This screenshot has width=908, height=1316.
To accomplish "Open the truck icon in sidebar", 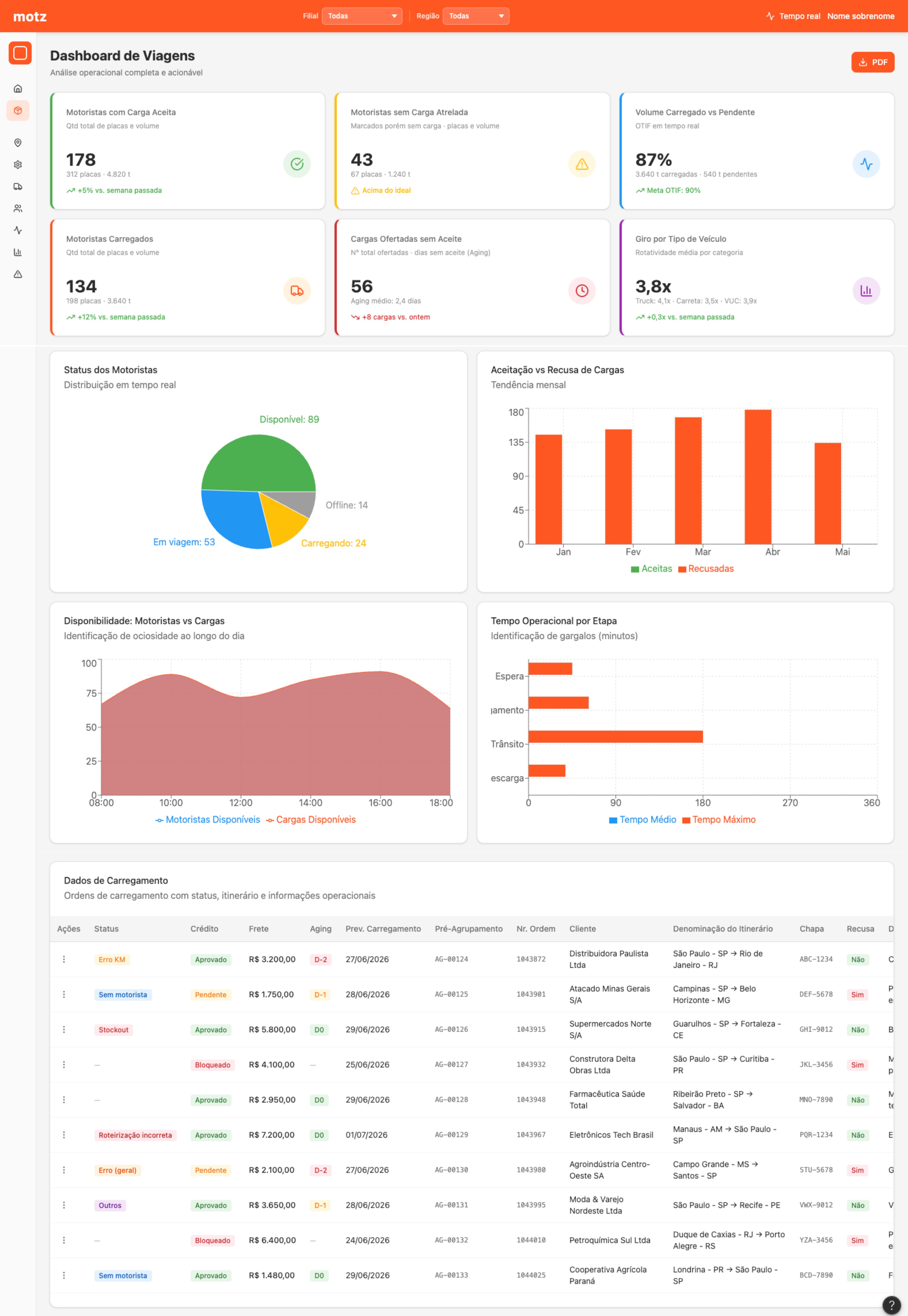I will (18, 187).
